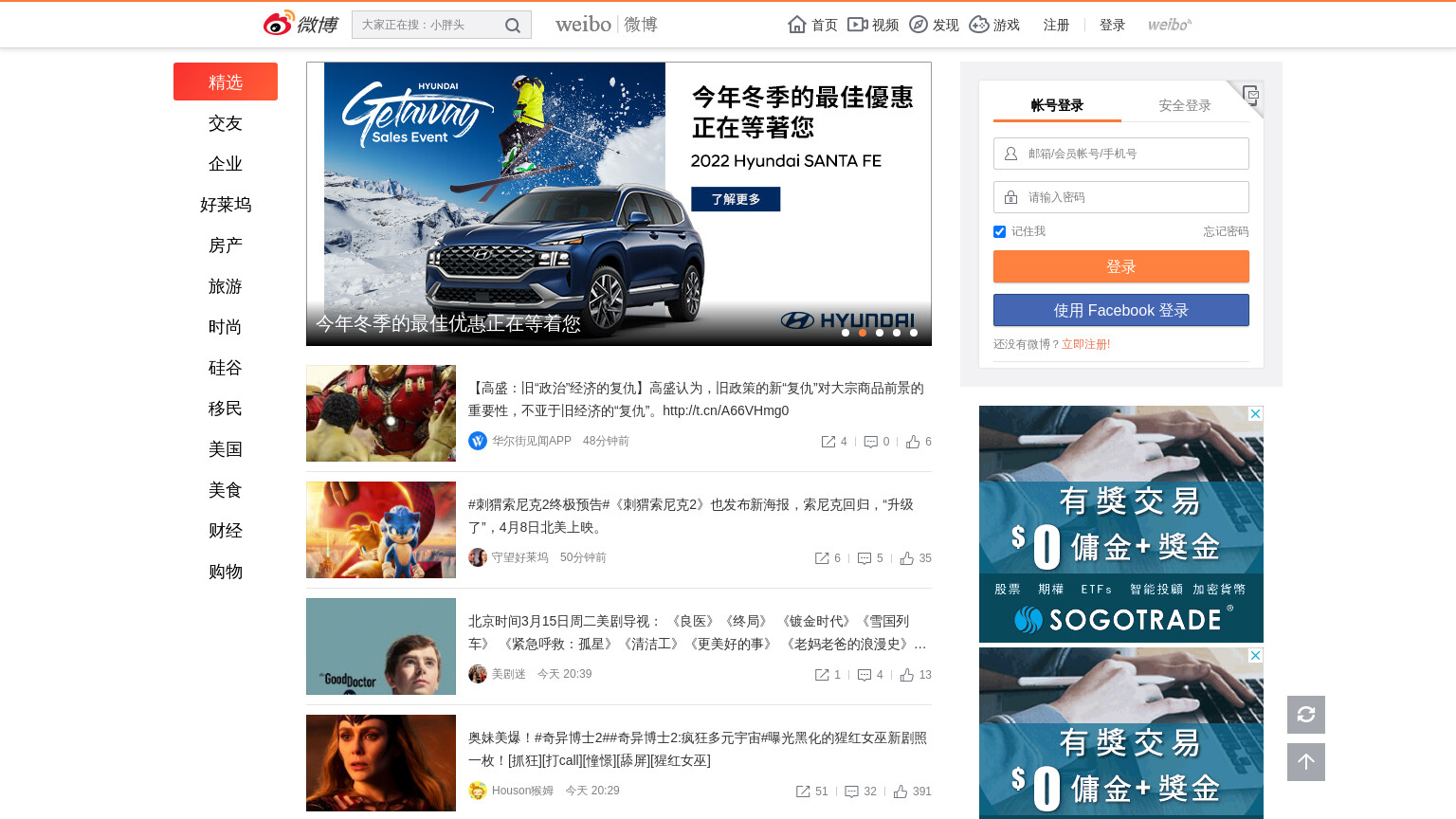Open the 首页 home icon link
1456x819 pixels.
pos(812,25)
